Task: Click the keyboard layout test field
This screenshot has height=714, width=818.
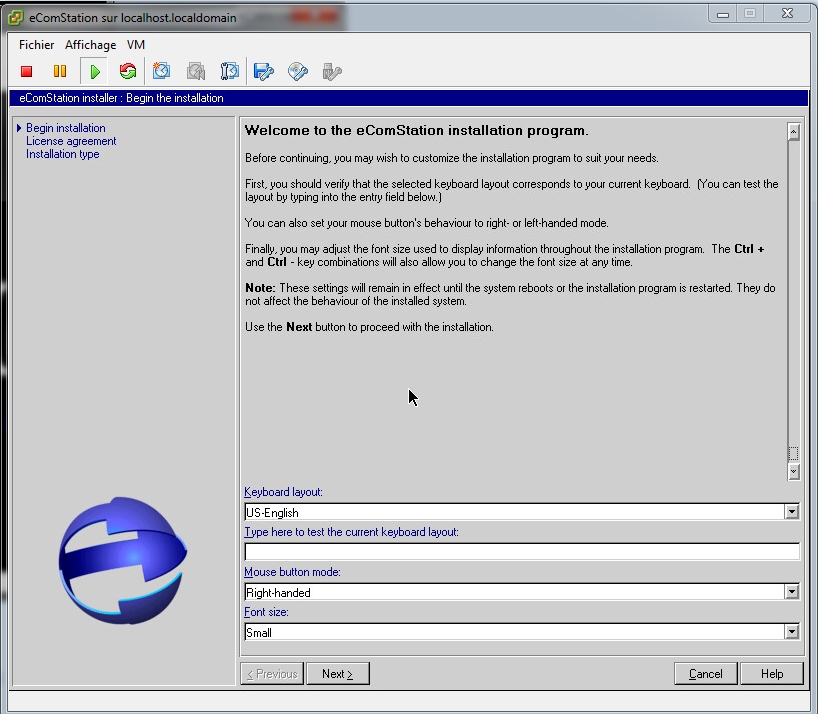Action: (521, 552)
